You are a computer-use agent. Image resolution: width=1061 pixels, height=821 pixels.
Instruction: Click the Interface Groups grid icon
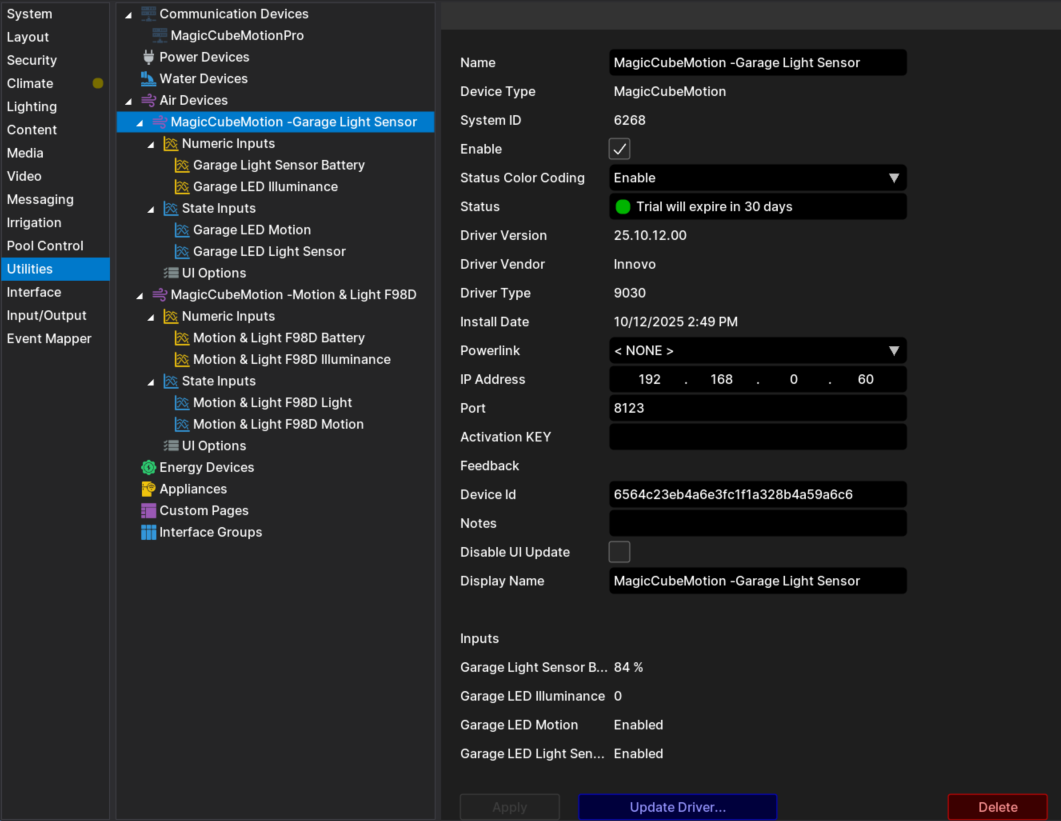[148, 532]
